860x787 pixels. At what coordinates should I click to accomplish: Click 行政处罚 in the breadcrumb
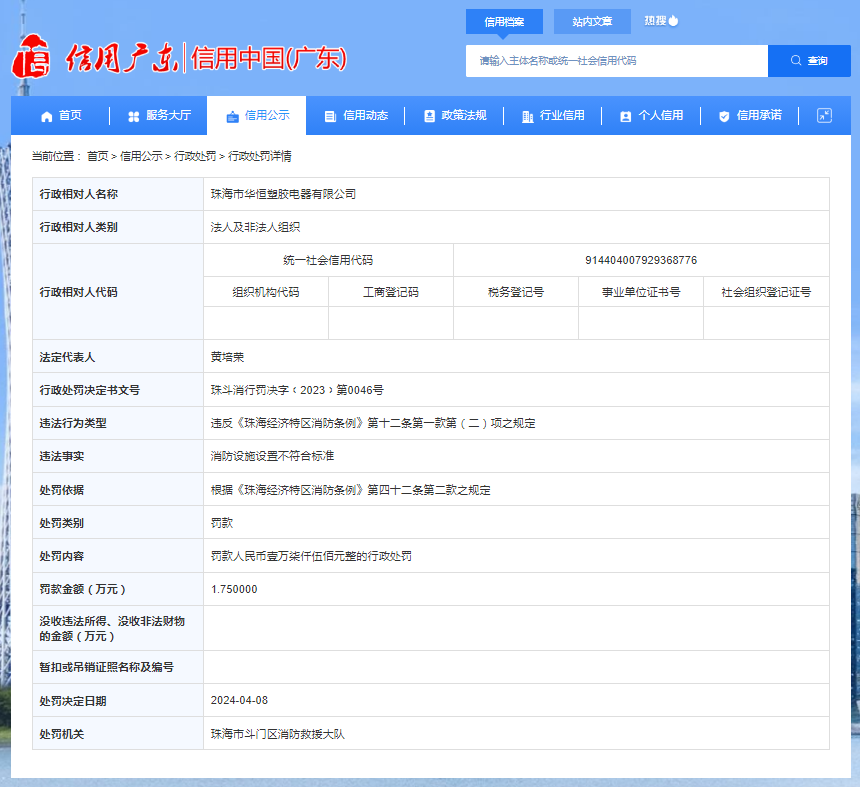point(195,156)
